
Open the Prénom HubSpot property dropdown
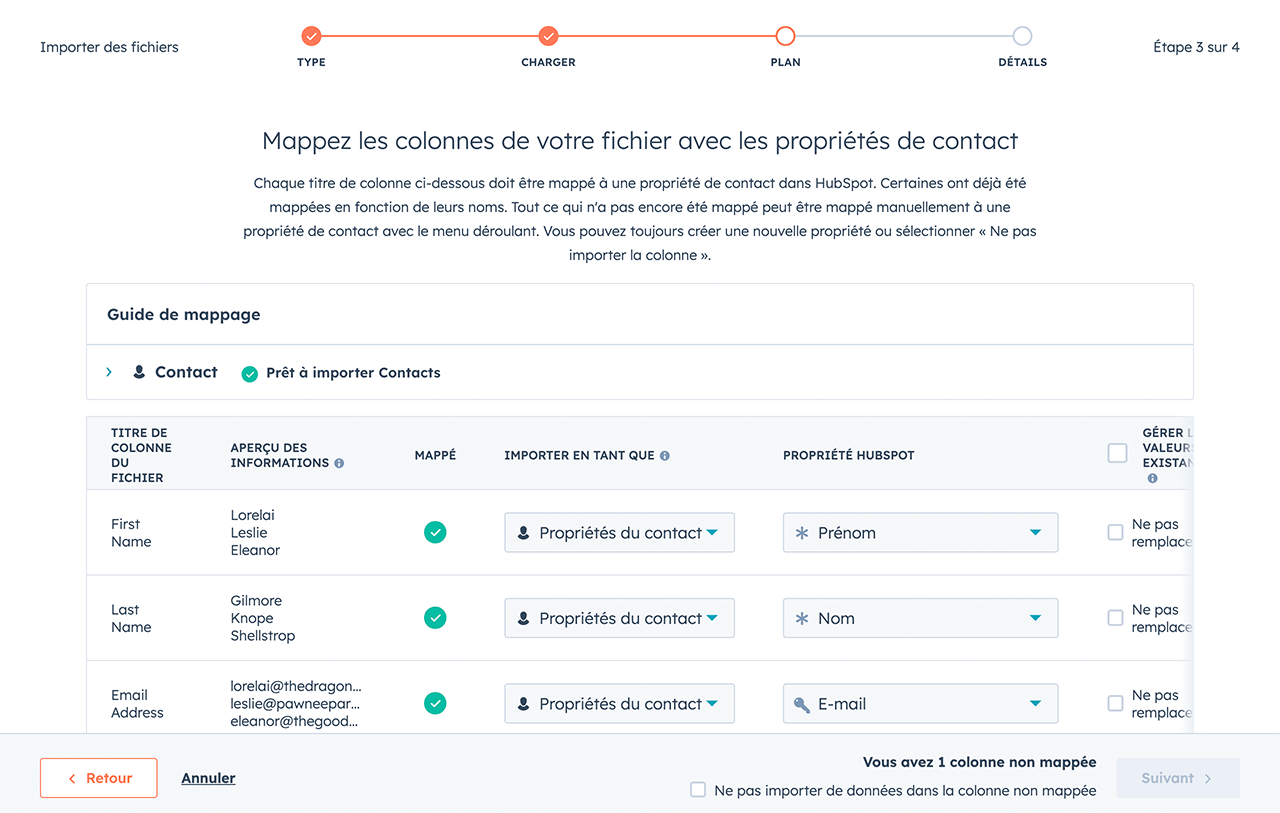coord(920,533)
